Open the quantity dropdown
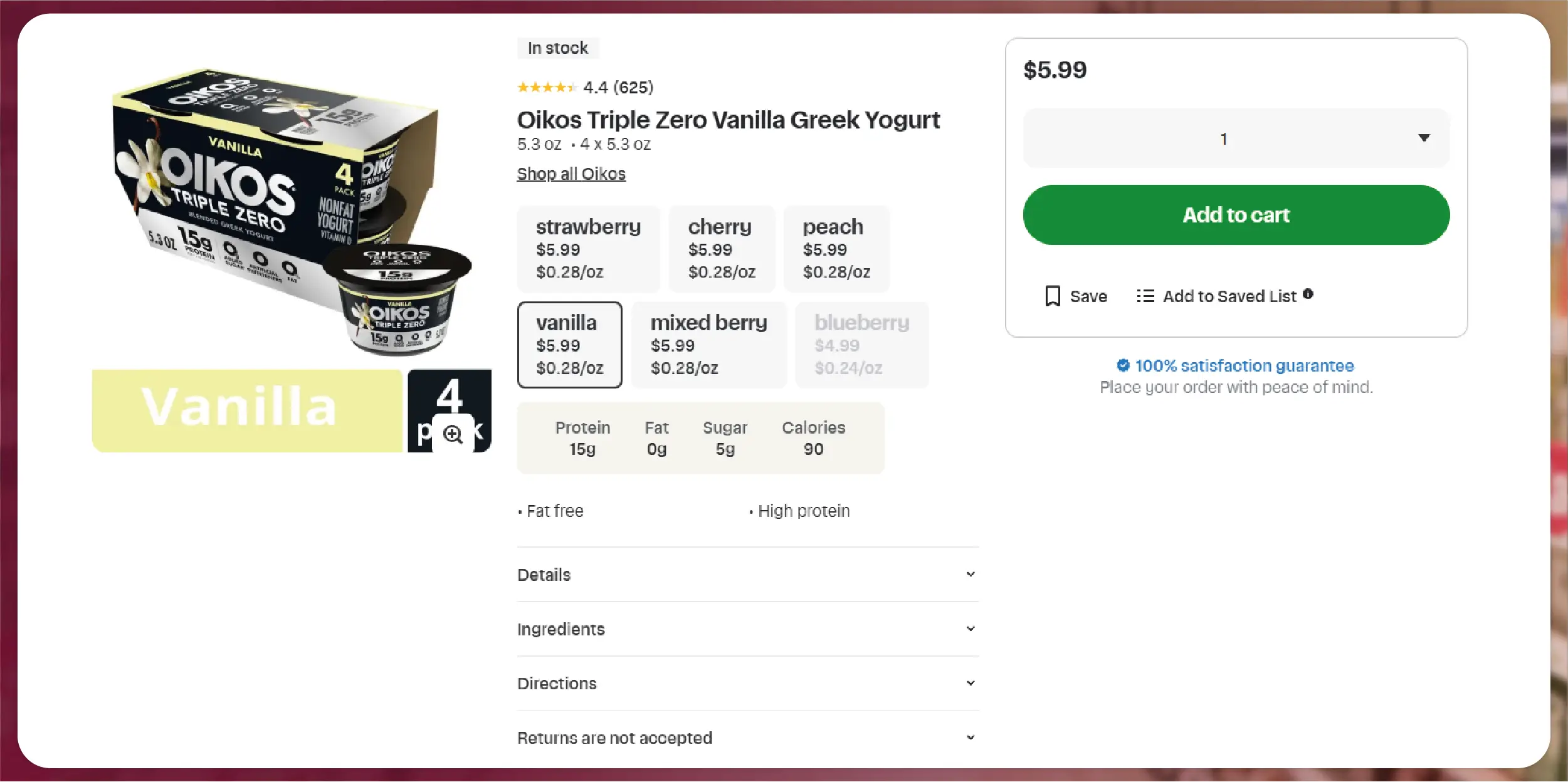Screen dimensions: 1568x782 click(x=1236, y=138)
